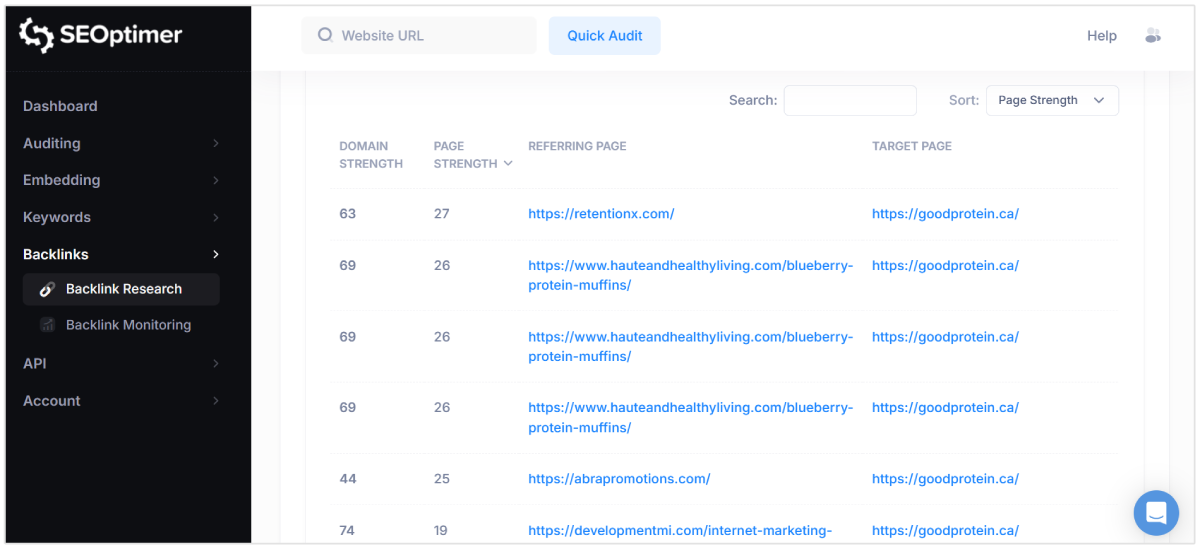1200x549 pixels.
Task: Expand the Embedding sidebar section
Action: (120, 180)
